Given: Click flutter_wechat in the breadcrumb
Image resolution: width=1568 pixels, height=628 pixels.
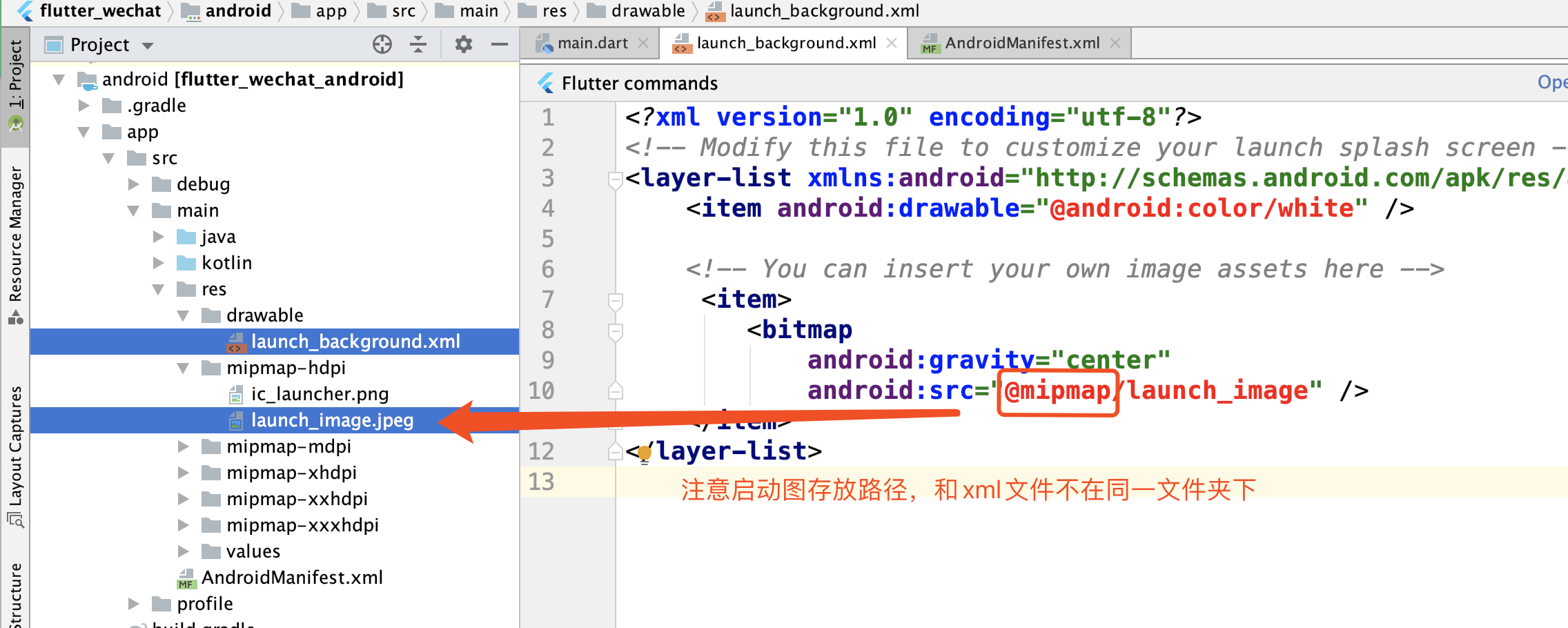Looking at the screenshot, I should click(100, 11).
